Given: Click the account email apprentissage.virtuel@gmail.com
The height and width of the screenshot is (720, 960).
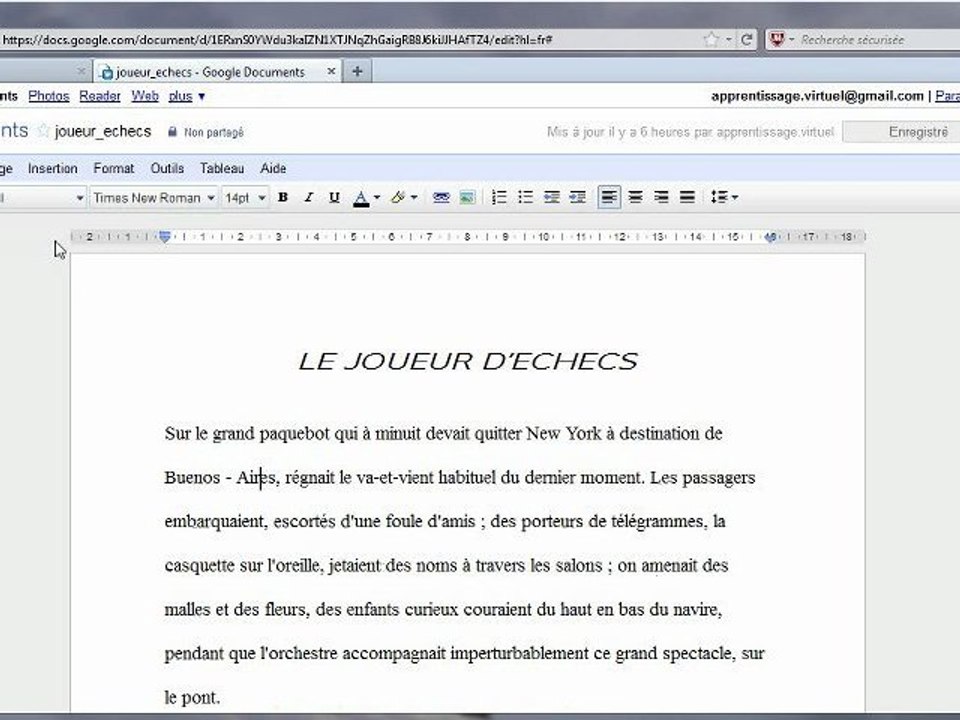Looking at the screenshot, I should click(x=817, y=96).
